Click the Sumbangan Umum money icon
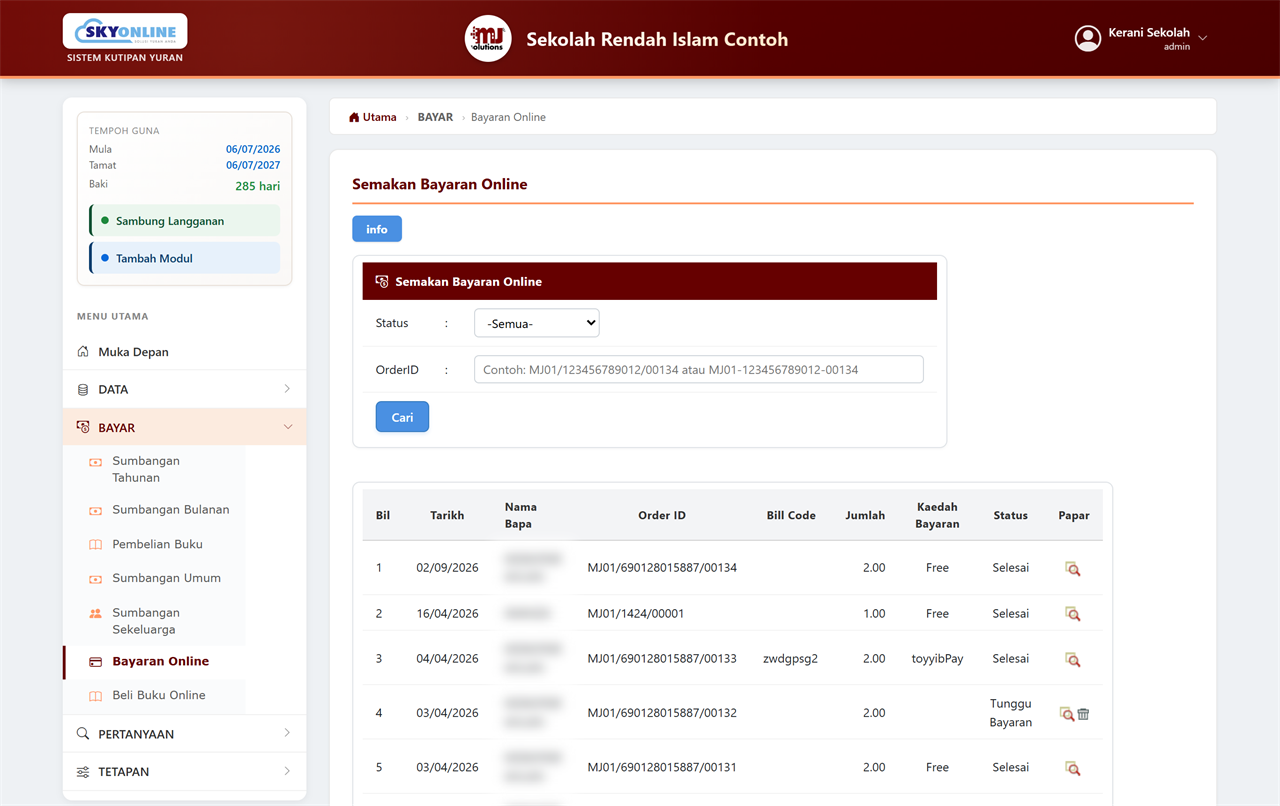The width and height of the screenshot is (1280, 806). point(96,579)
